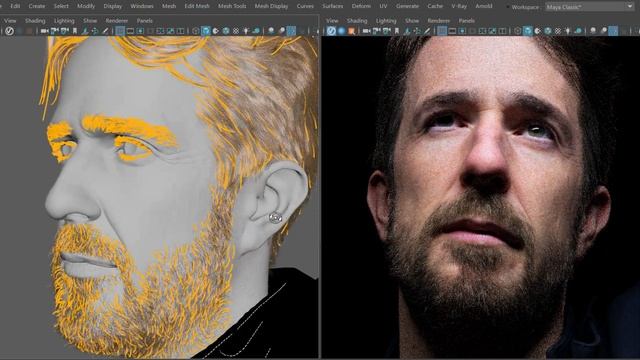
Task: Toggle Wireframe on Shaded in gray model viewport
Action: tap(226, 31)
